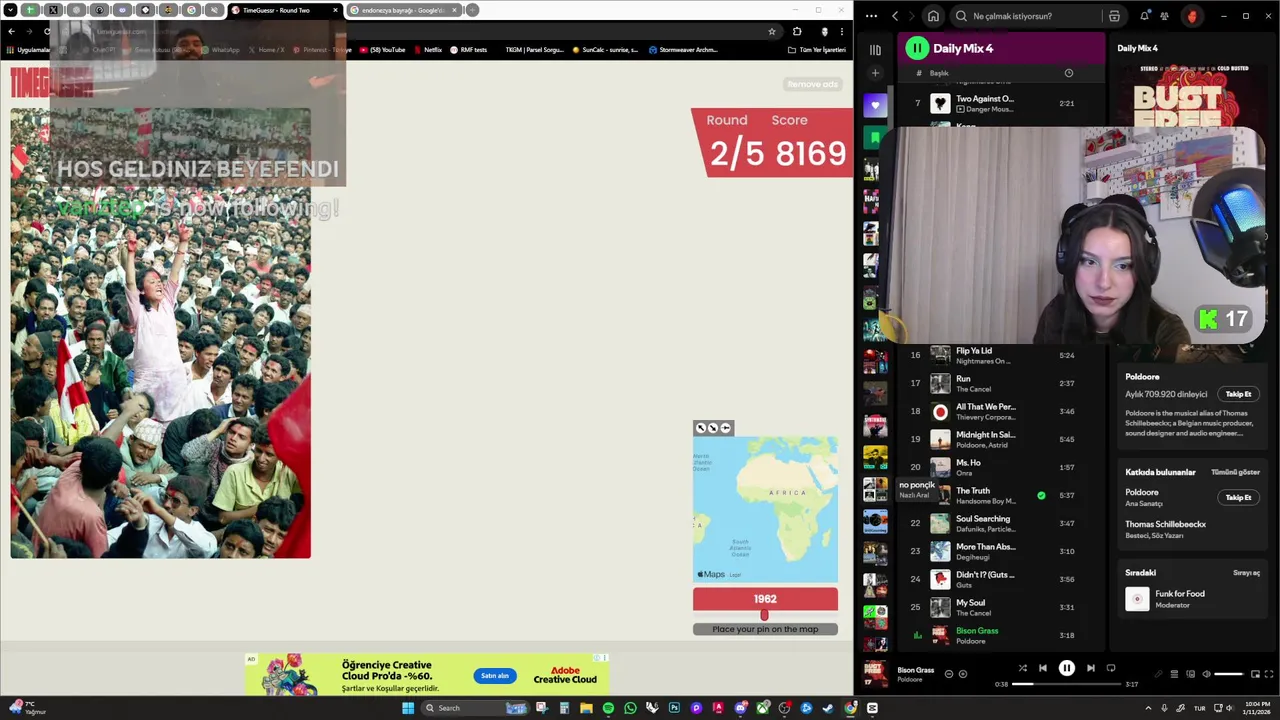Bookmark this page with the star icon
Screen dimensions: 1280x720
coord(772,31)
